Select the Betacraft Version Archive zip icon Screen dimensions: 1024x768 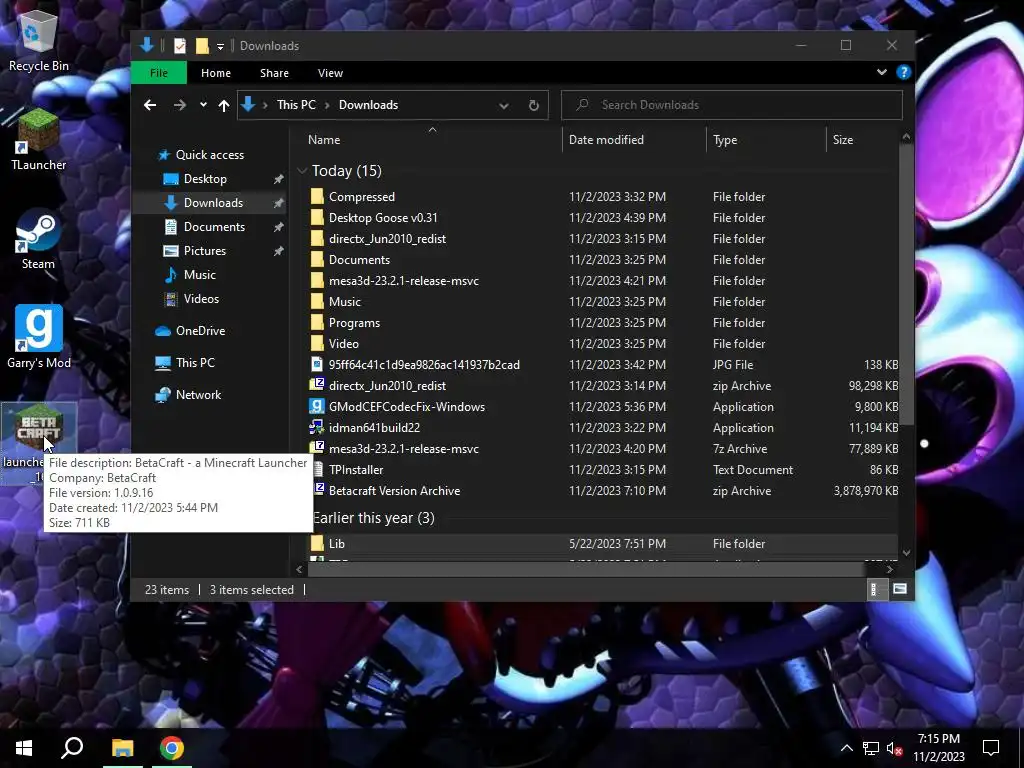pyautogui.click(x=319, y=490)
